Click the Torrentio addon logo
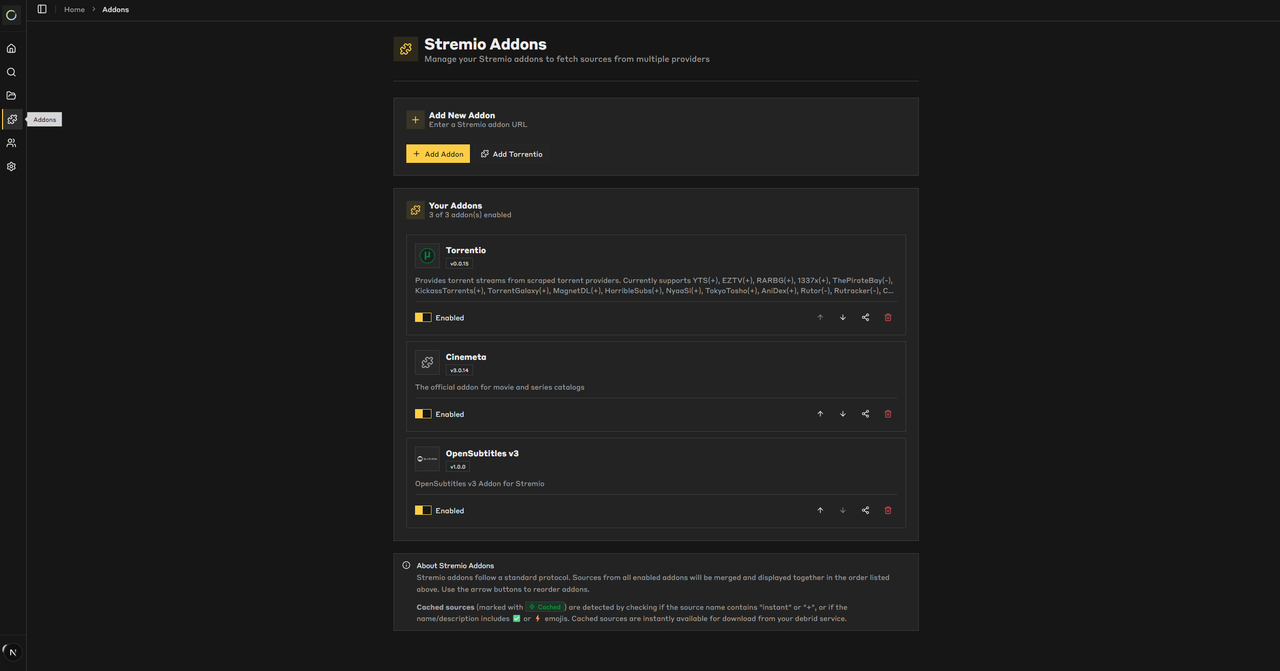 click(427, 256)
